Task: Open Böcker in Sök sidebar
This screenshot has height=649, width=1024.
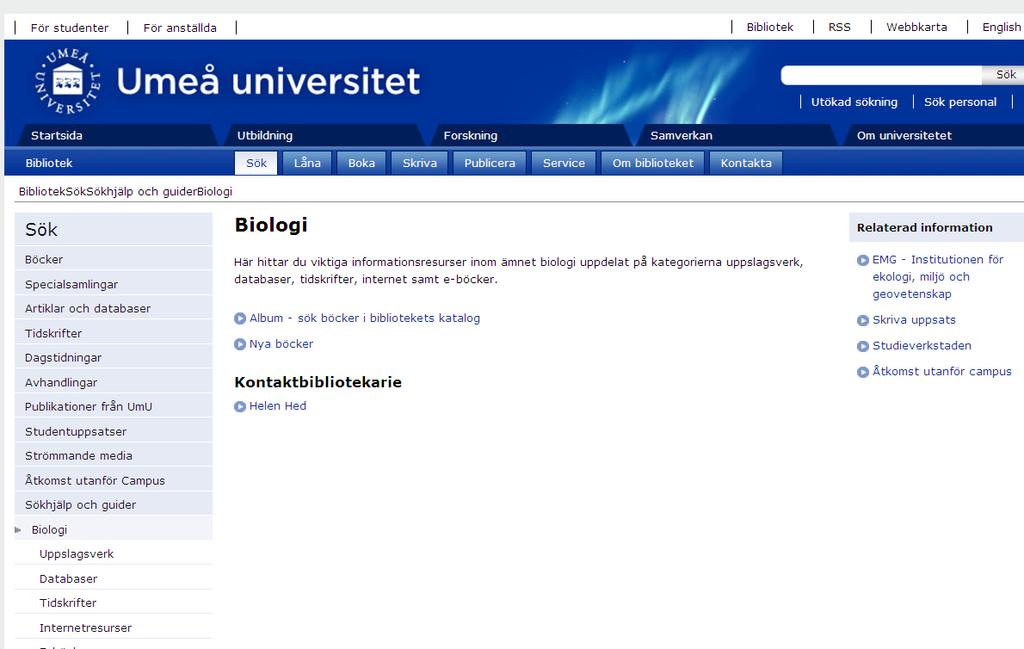Action: tap(114, 259)
